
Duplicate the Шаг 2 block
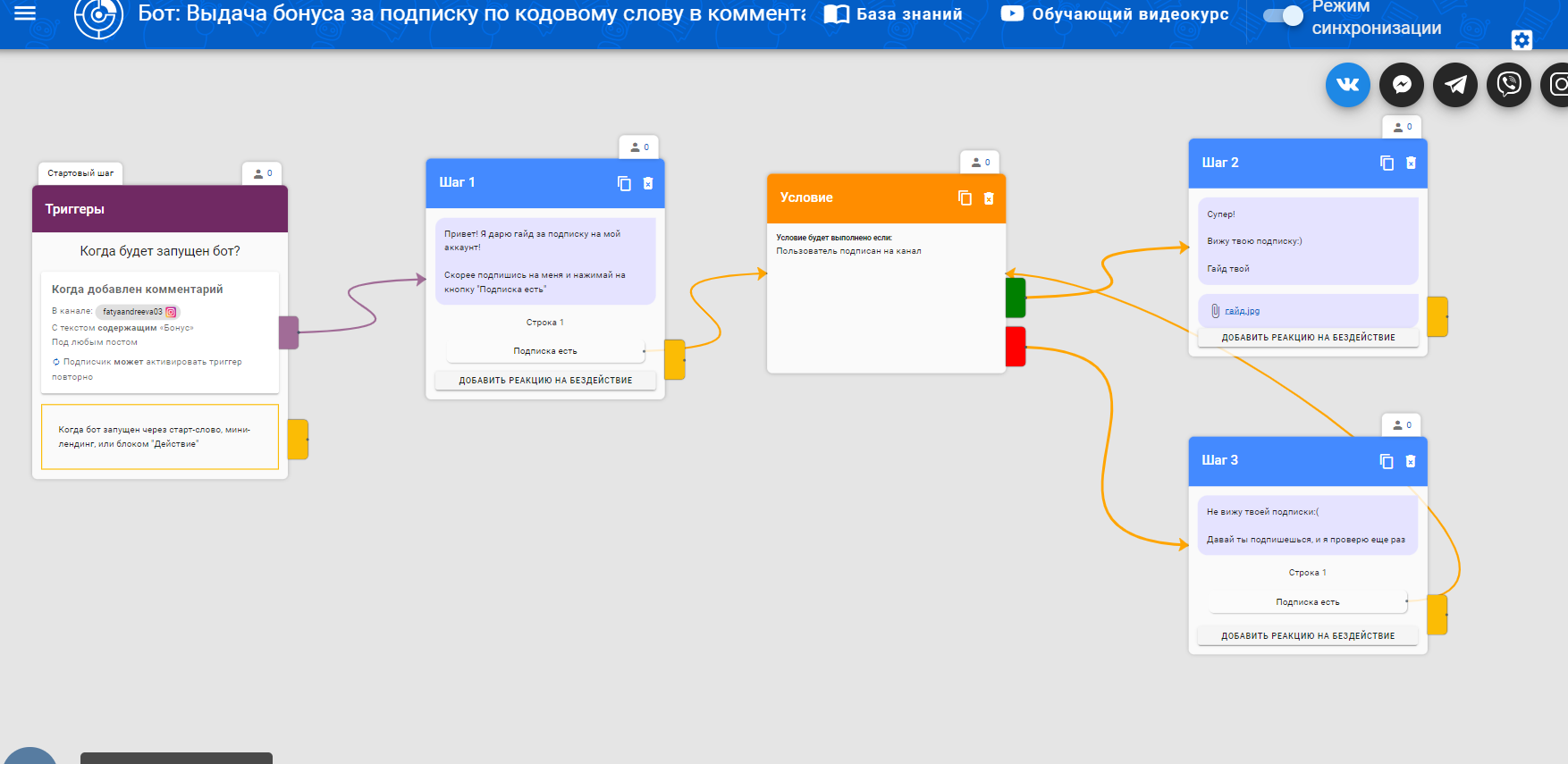(x=1387, y=163)
